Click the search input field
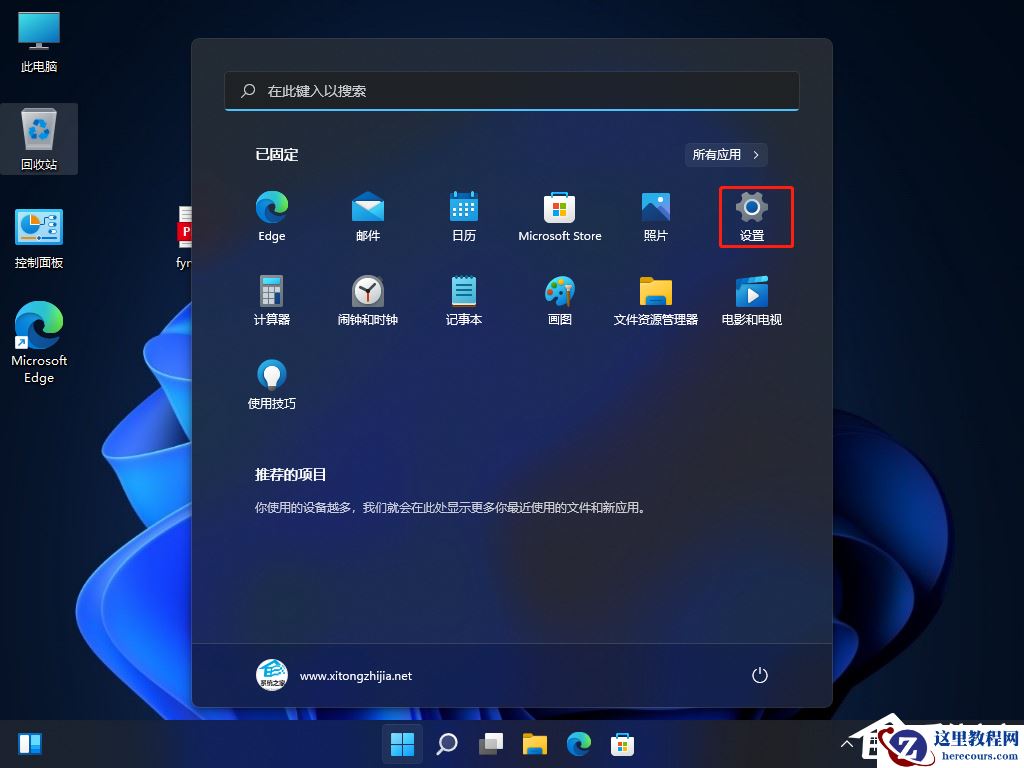 (x=512, y=91)
